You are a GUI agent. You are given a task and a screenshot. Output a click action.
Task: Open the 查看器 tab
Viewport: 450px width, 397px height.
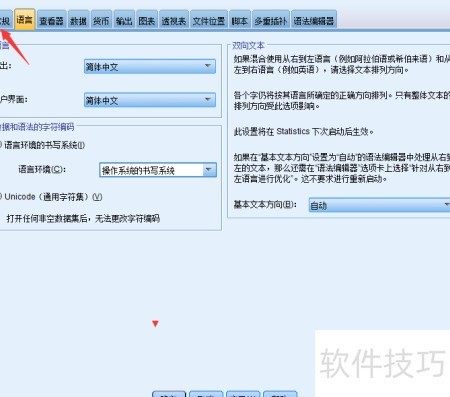(x=52, y=21)
